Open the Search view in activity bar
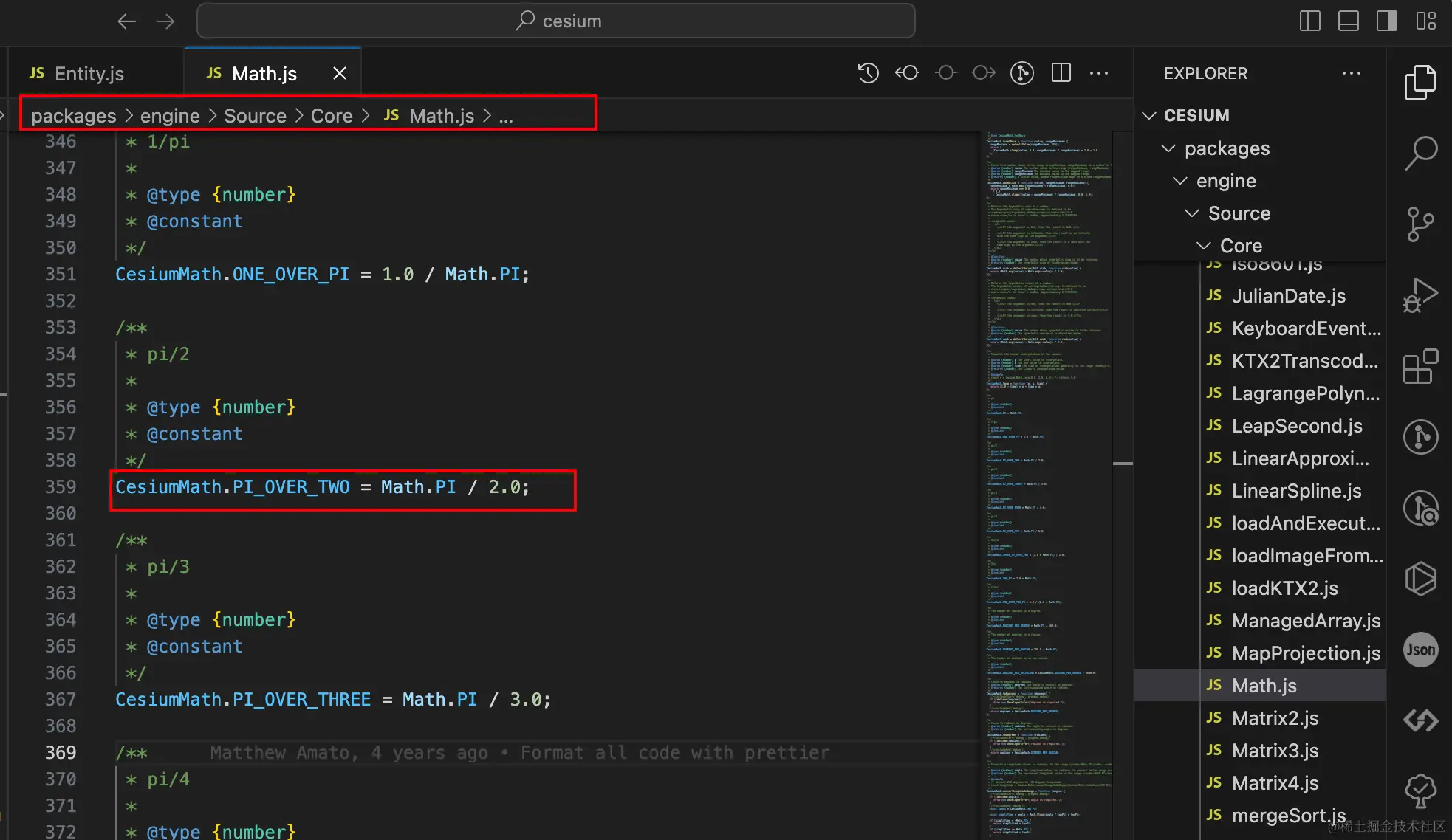The height and width of the screenshot is (840, 1452). pyautogui.click(x=1420, y=154)
